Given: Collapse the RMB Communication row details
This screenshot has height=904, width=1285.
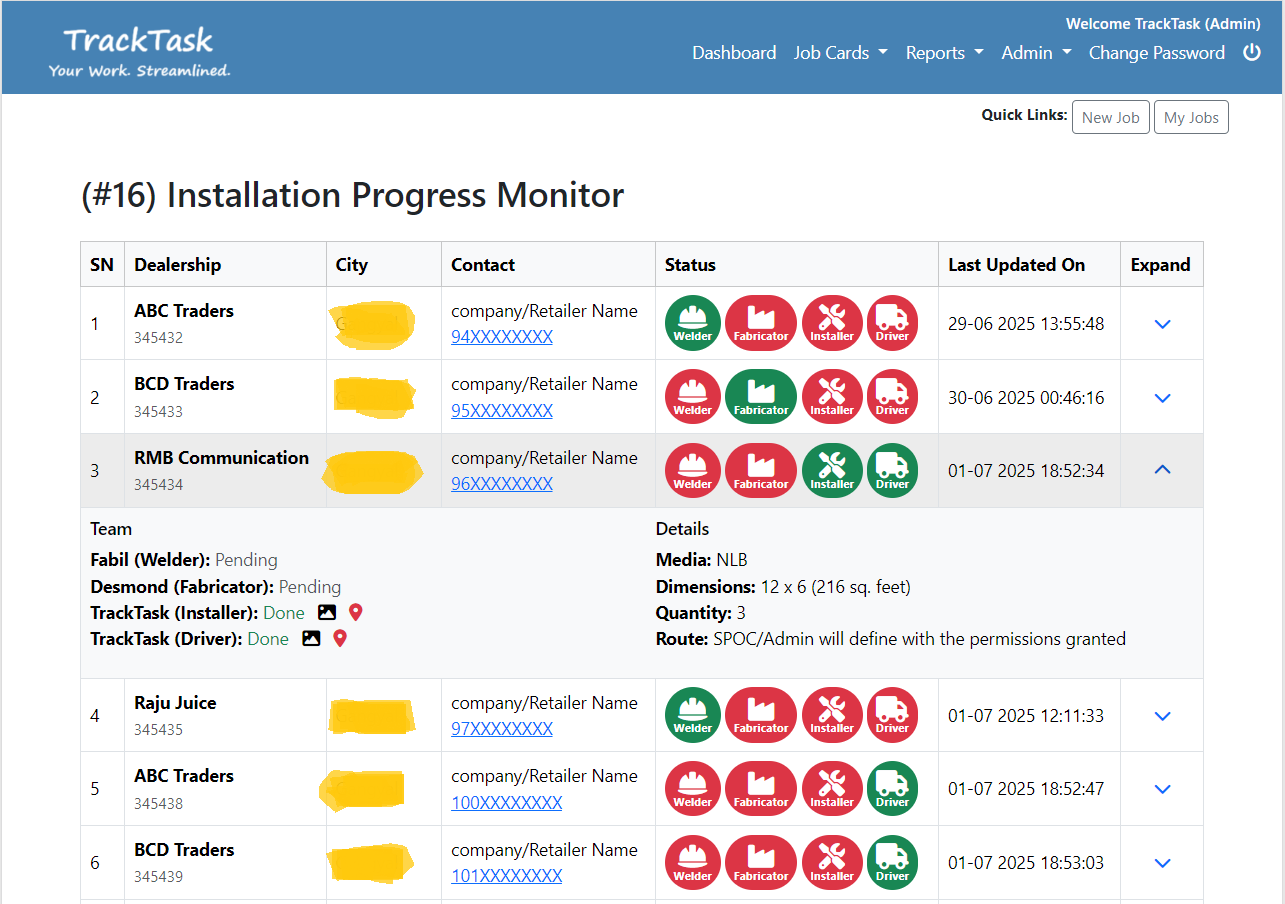Looking at the screenshot, I should [x=1161, y=470].
